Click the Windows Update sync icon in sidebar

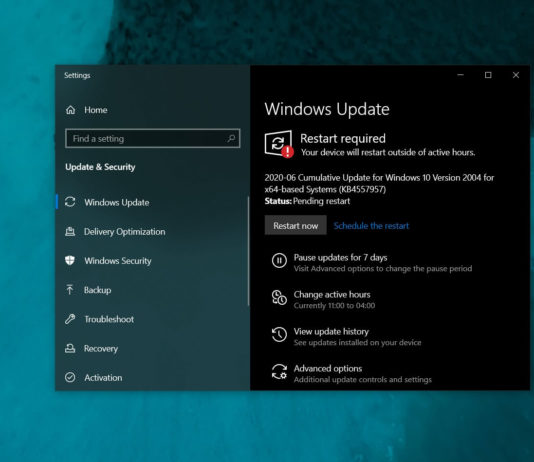(70, 202)
